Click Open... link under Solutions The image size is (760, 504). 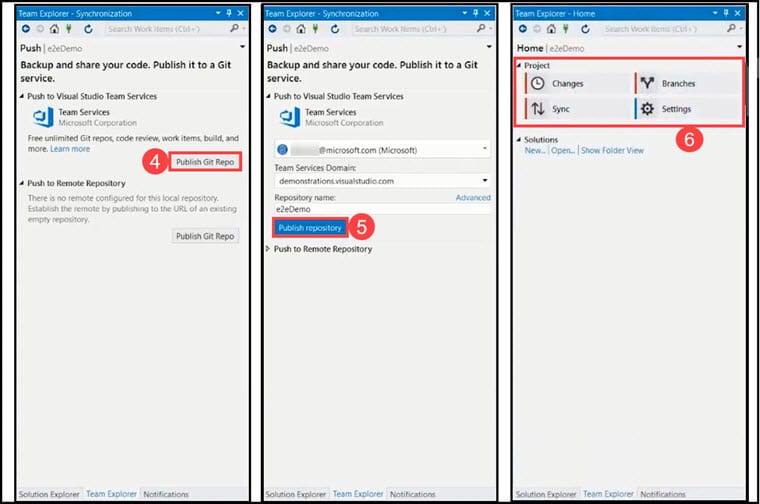[563, 151]
